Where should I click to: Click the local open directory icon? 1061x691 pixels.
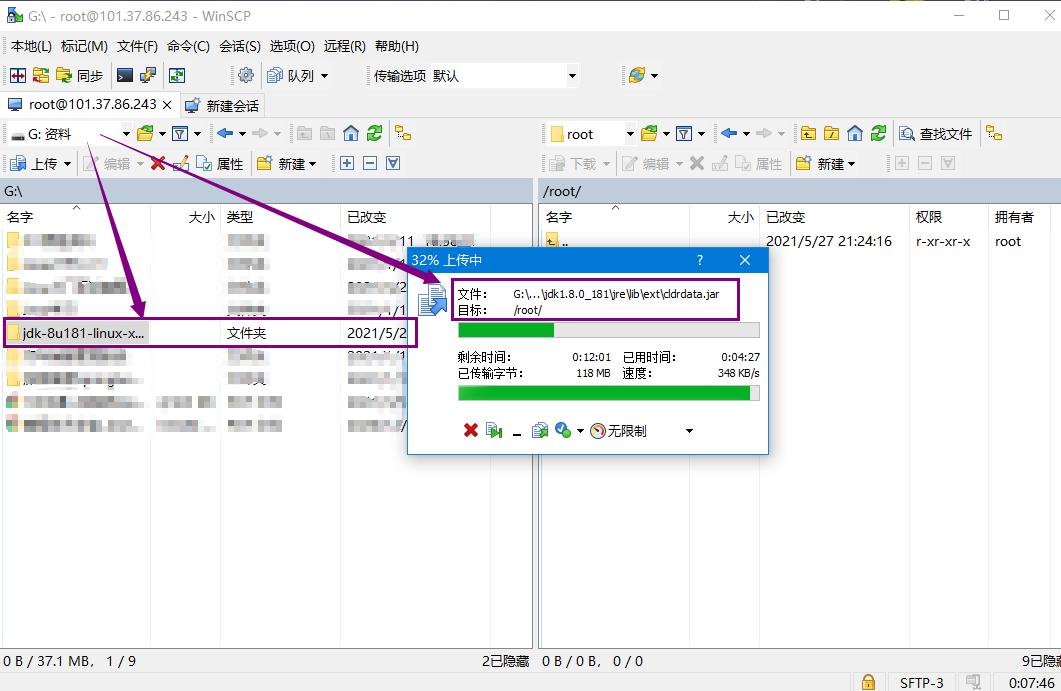point(145,134)
